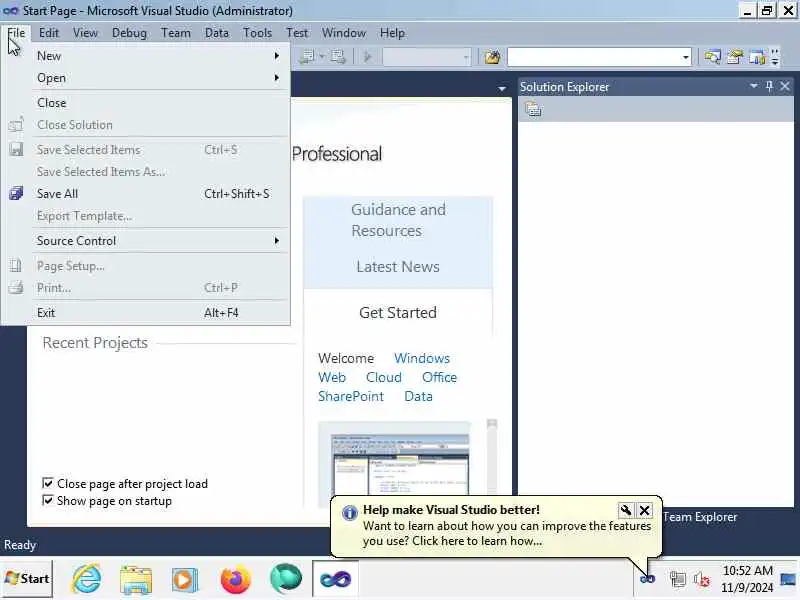Select the Guidance and Resources tab
Image resolution: width=800 pixels, height=600 pixels.
(398, 220)
